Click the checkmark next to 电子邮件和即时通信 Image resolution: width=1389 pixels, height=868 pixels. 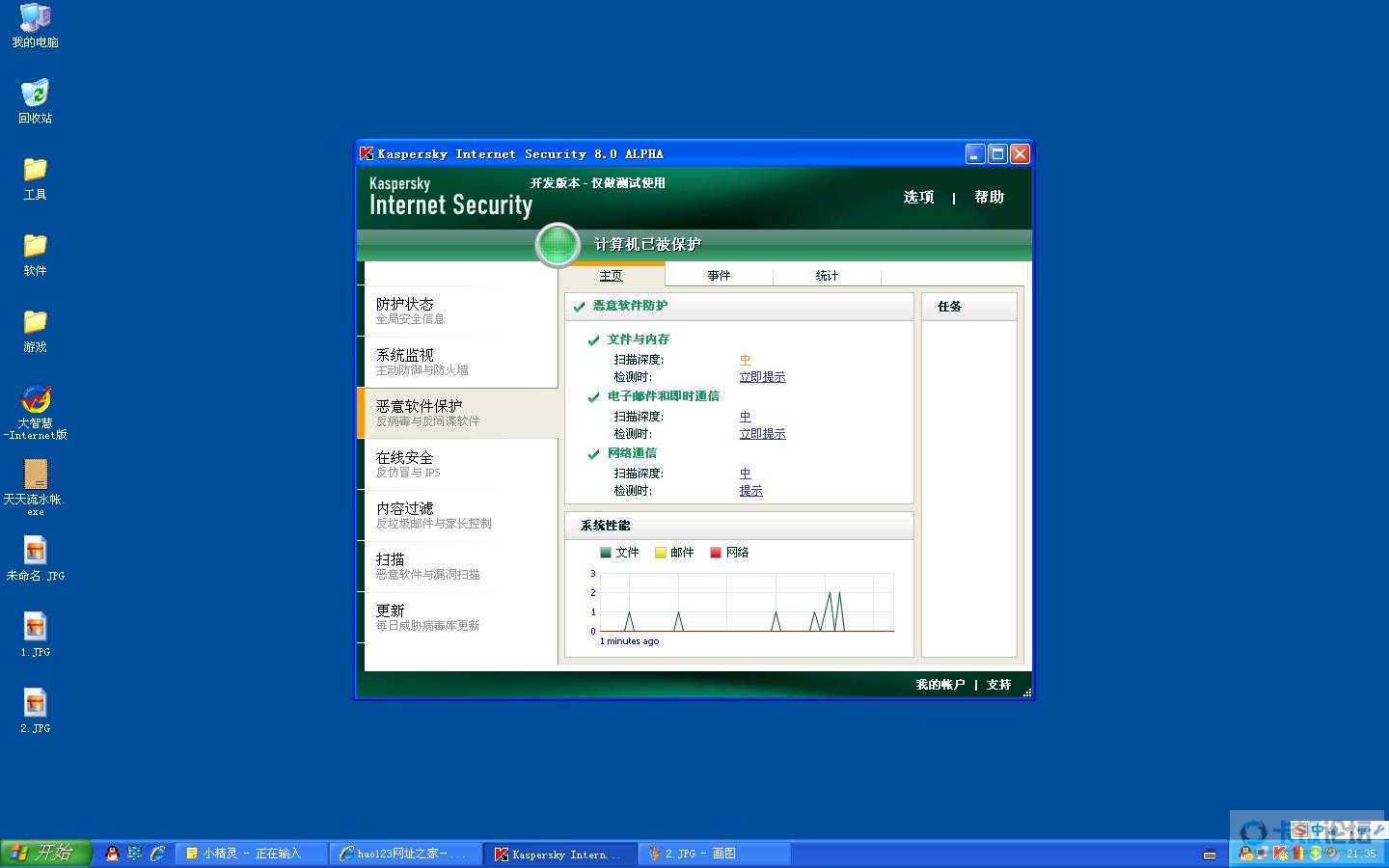[x=594, y=397]
